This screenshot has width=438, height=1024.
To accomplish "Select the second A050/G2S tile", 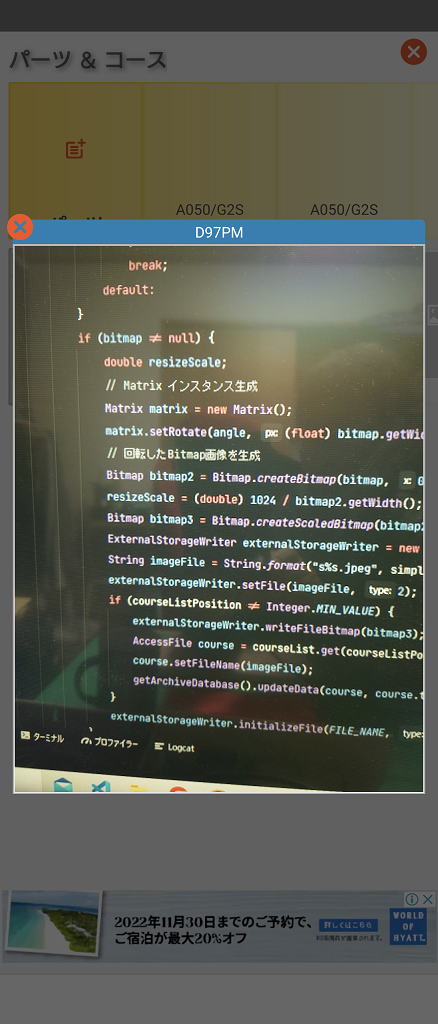I will tap(344, 152).
